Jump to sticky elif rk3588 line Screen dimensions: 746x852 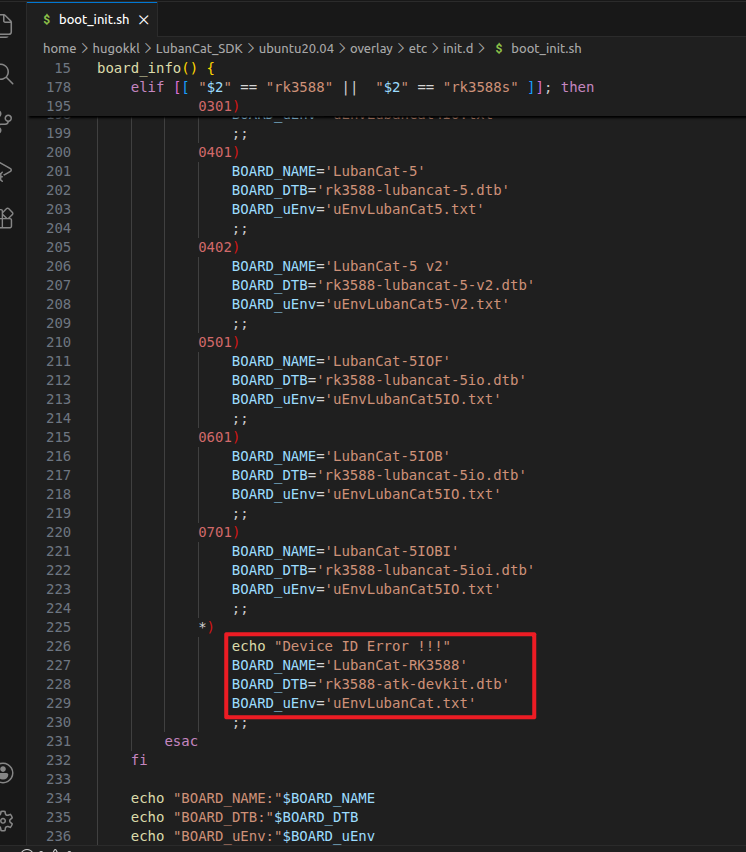pyautogui.click(x=360, y=87)
